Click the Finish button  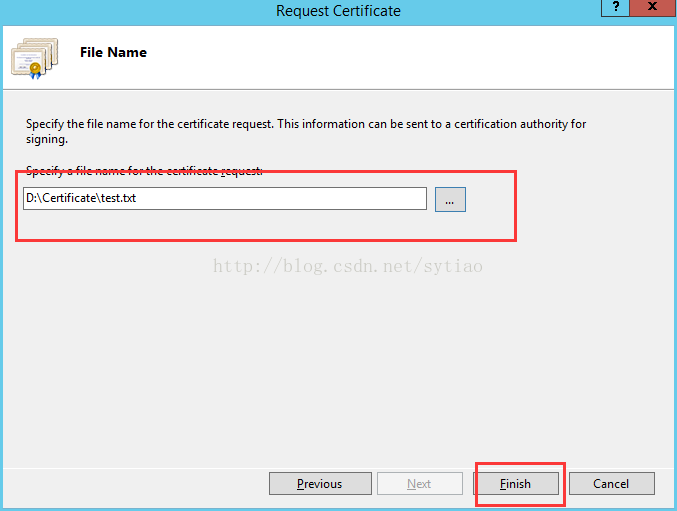[x=516, y=483]
